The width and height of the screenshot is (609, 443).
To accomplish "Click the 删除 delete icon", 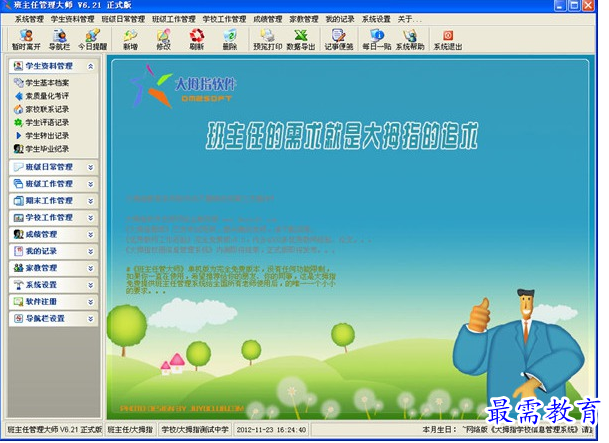I will [x=230, y=40].
